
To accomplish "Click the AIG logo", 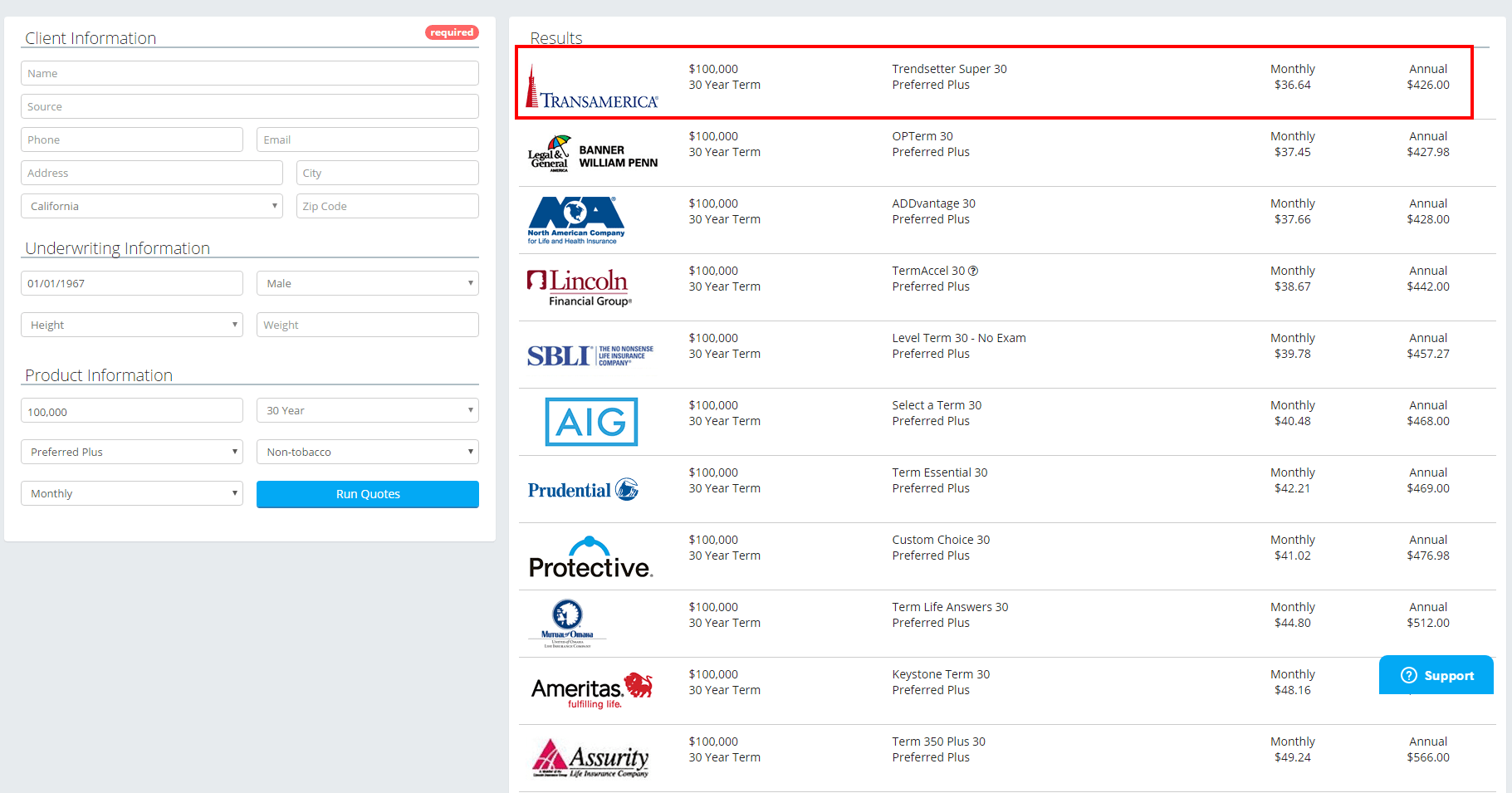I will (x=591, y=422).
